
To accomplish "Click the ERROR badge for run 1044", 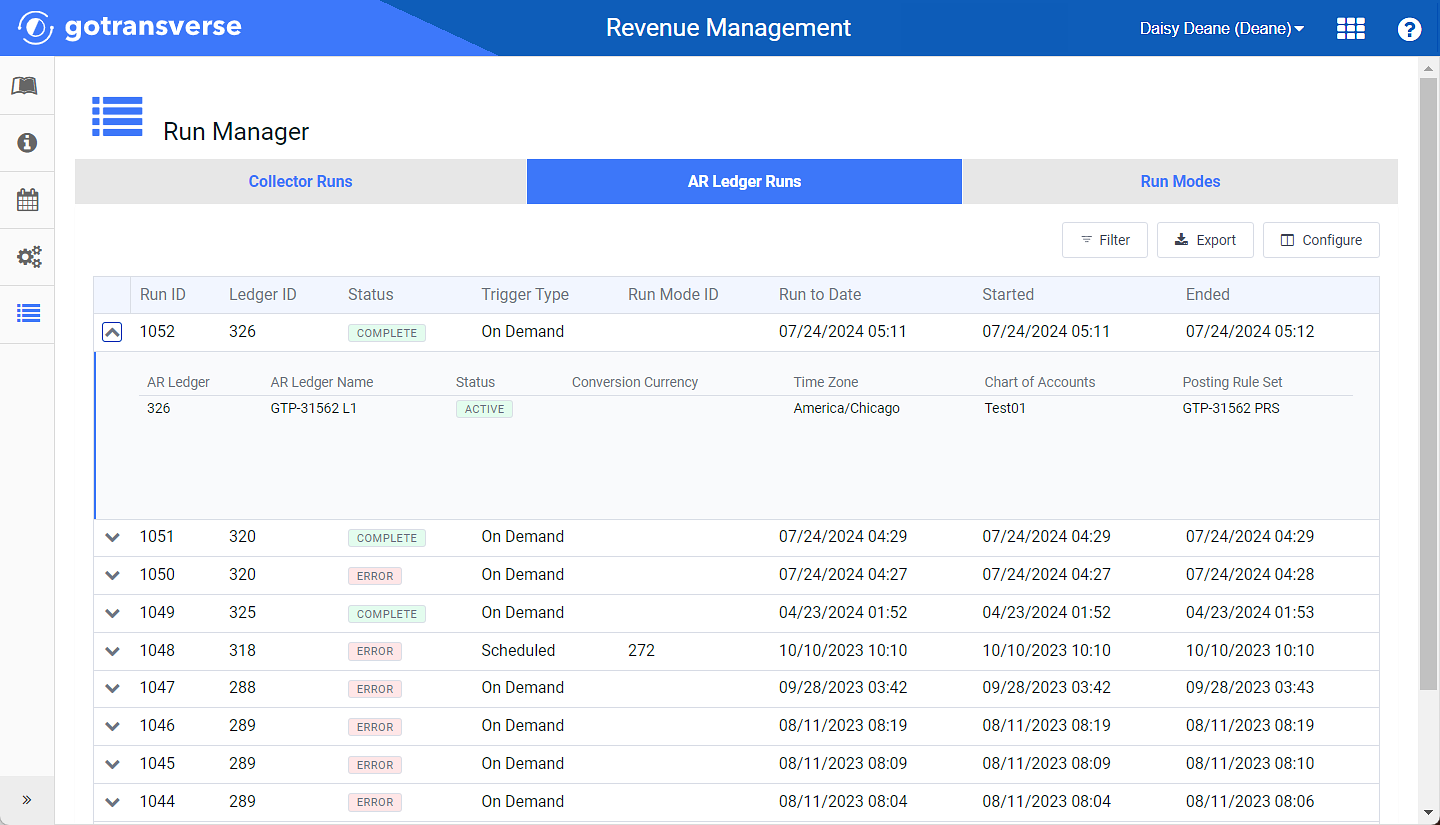I will 375,802.
